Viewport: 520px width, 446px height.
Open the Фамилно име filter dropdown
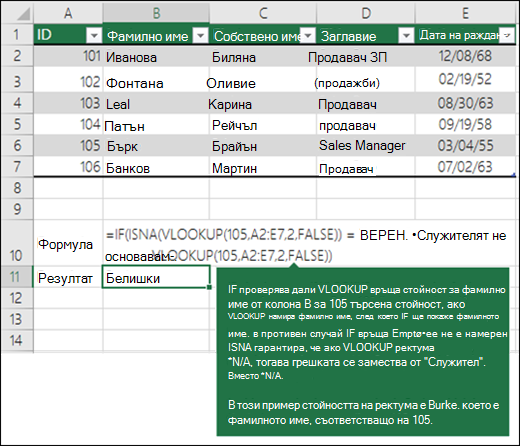[201, 35]
